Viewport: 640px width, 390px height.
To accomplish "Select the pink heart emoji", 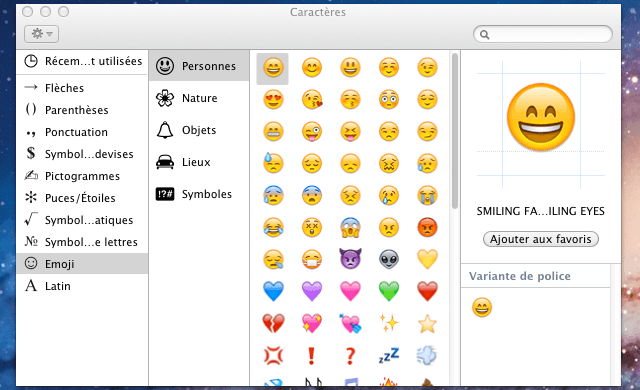I will click(350, 291).
